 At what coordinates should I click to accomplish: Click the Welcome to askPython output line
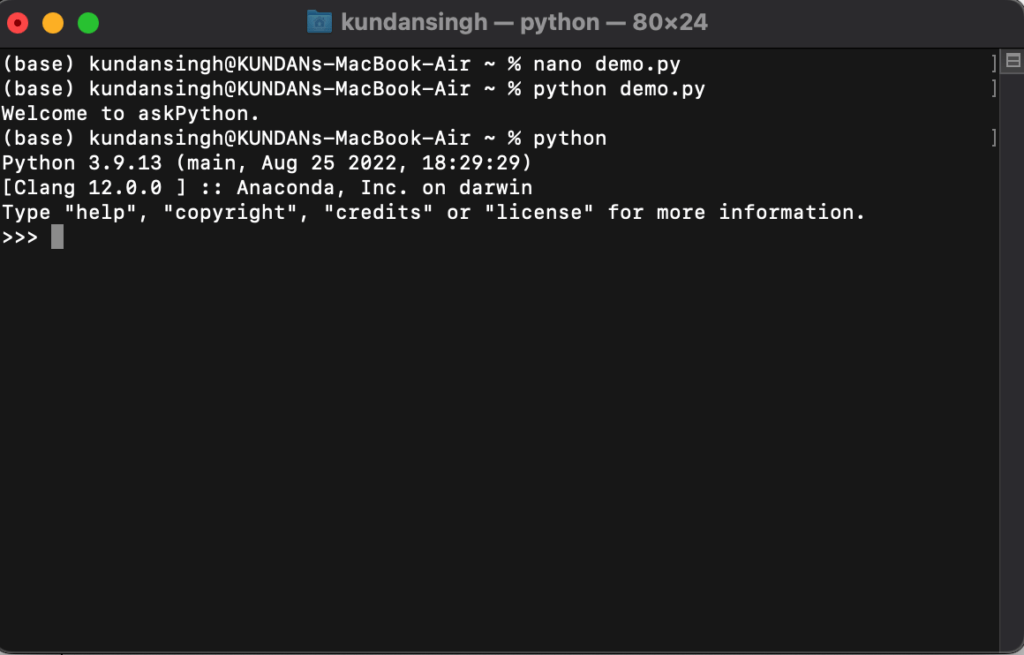pyautogui.click(x=130, y=113)
